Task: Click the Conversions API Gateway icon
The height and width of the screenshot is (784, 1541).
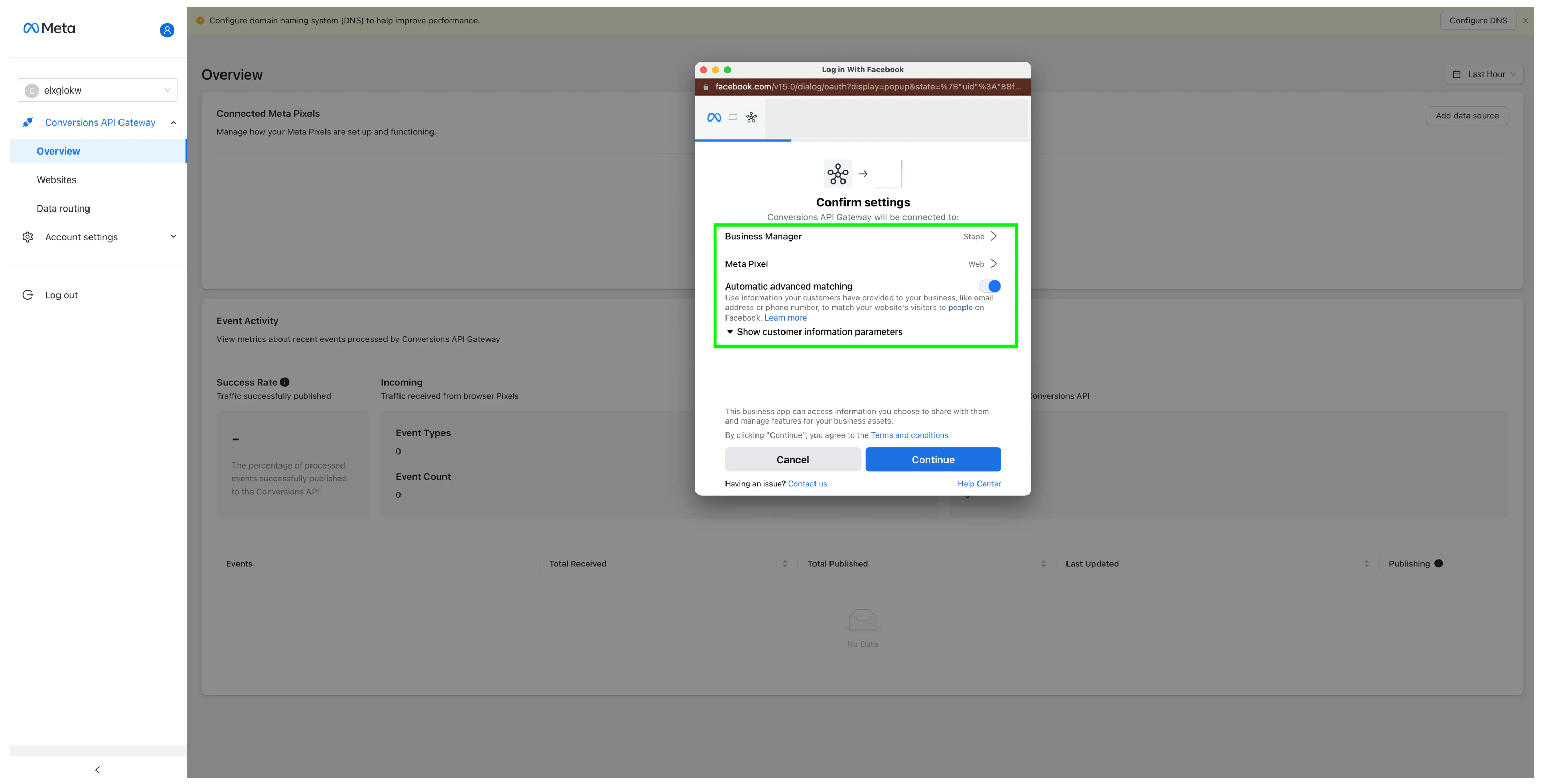Action: point(28,122)
